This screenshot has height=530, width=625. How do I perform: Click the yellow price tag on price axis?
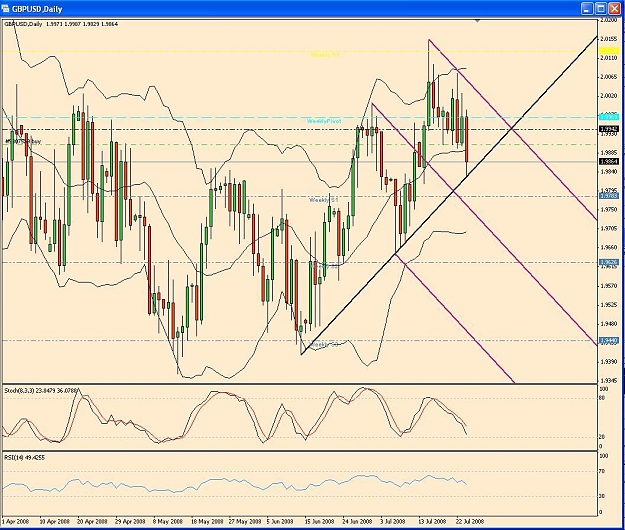(x=609, y=50)
